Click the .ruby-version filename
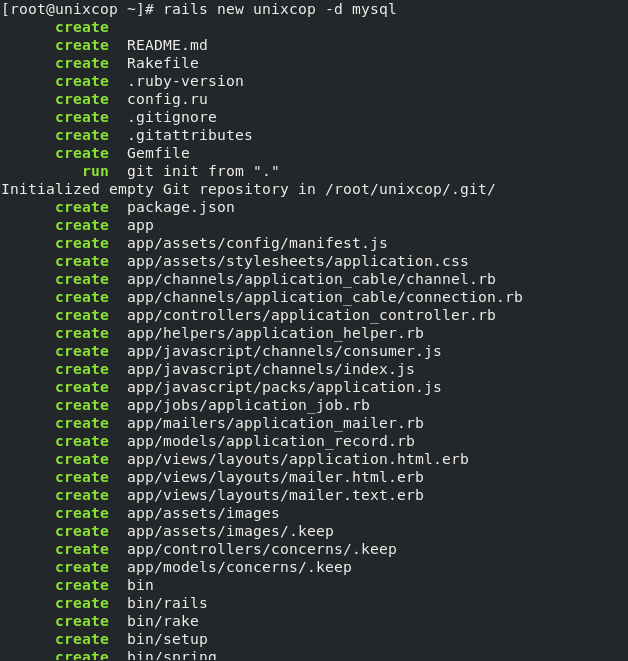Image resolution: width=628 pixels, height=661 pixels. (185, 81)
